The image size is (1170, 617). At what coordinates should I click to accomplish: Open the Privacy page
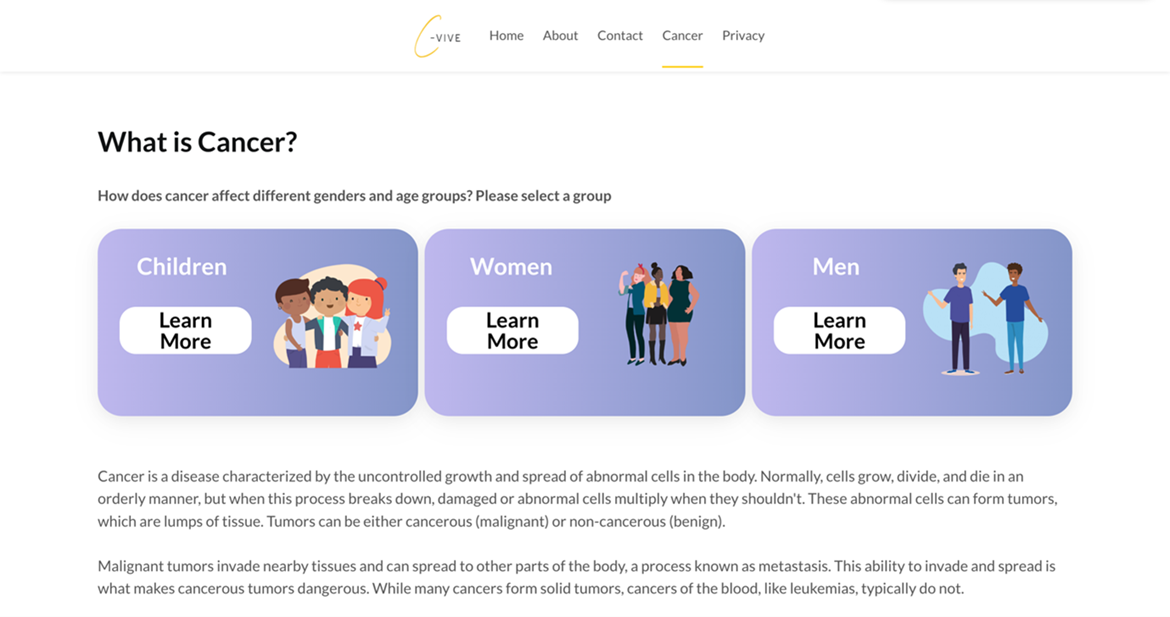pos(743,35)
